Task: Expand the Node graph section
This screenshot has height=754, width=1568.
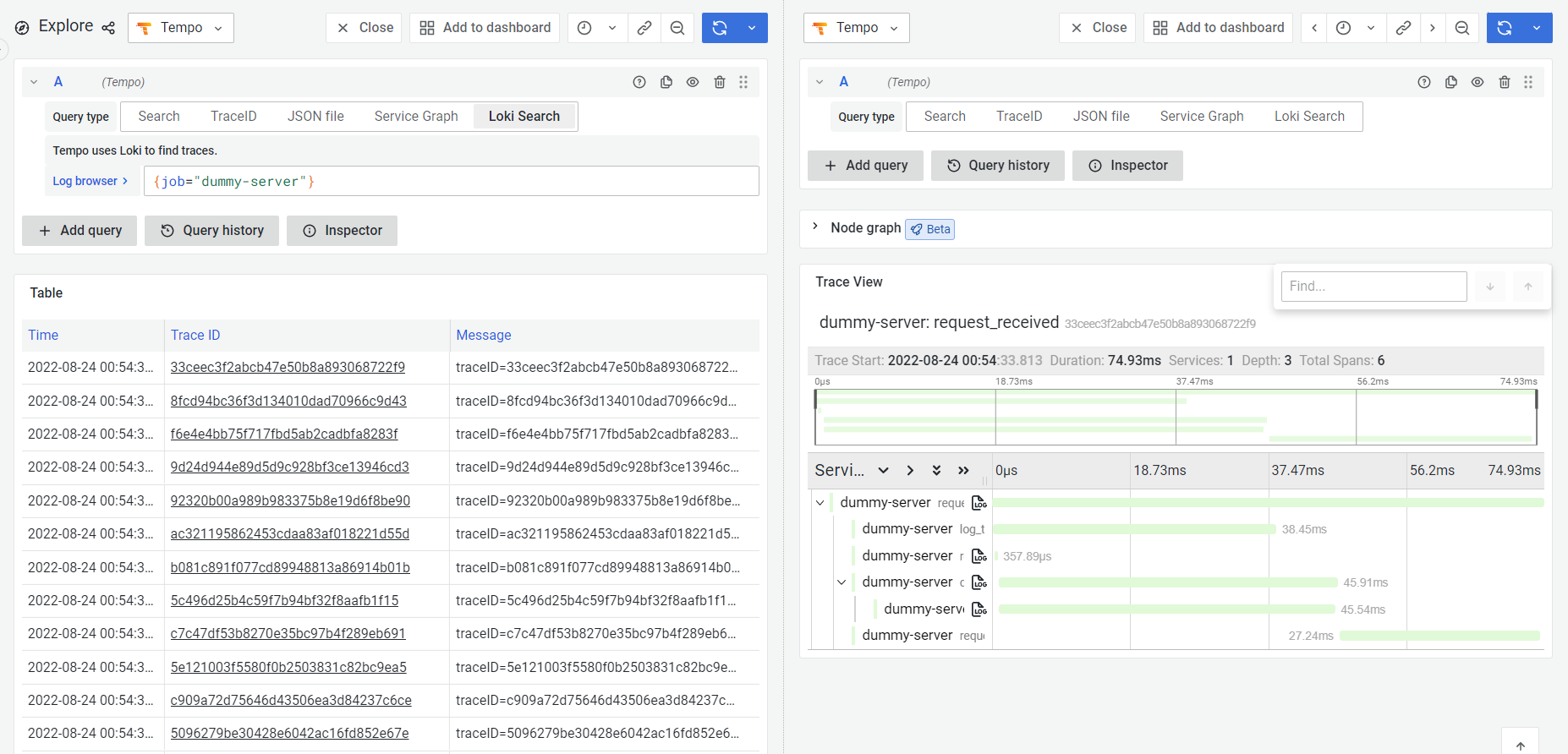Action: [x=815, y=227]
